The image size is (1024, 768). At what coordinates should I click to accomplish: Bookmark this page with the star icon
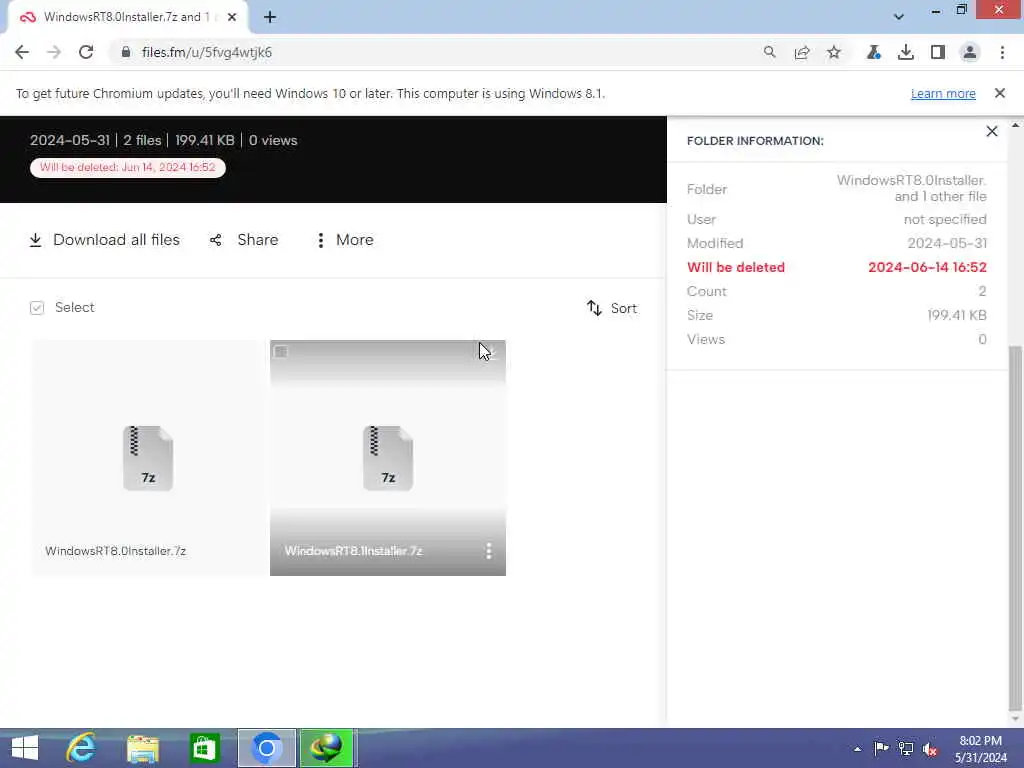[x=834, y=52]
